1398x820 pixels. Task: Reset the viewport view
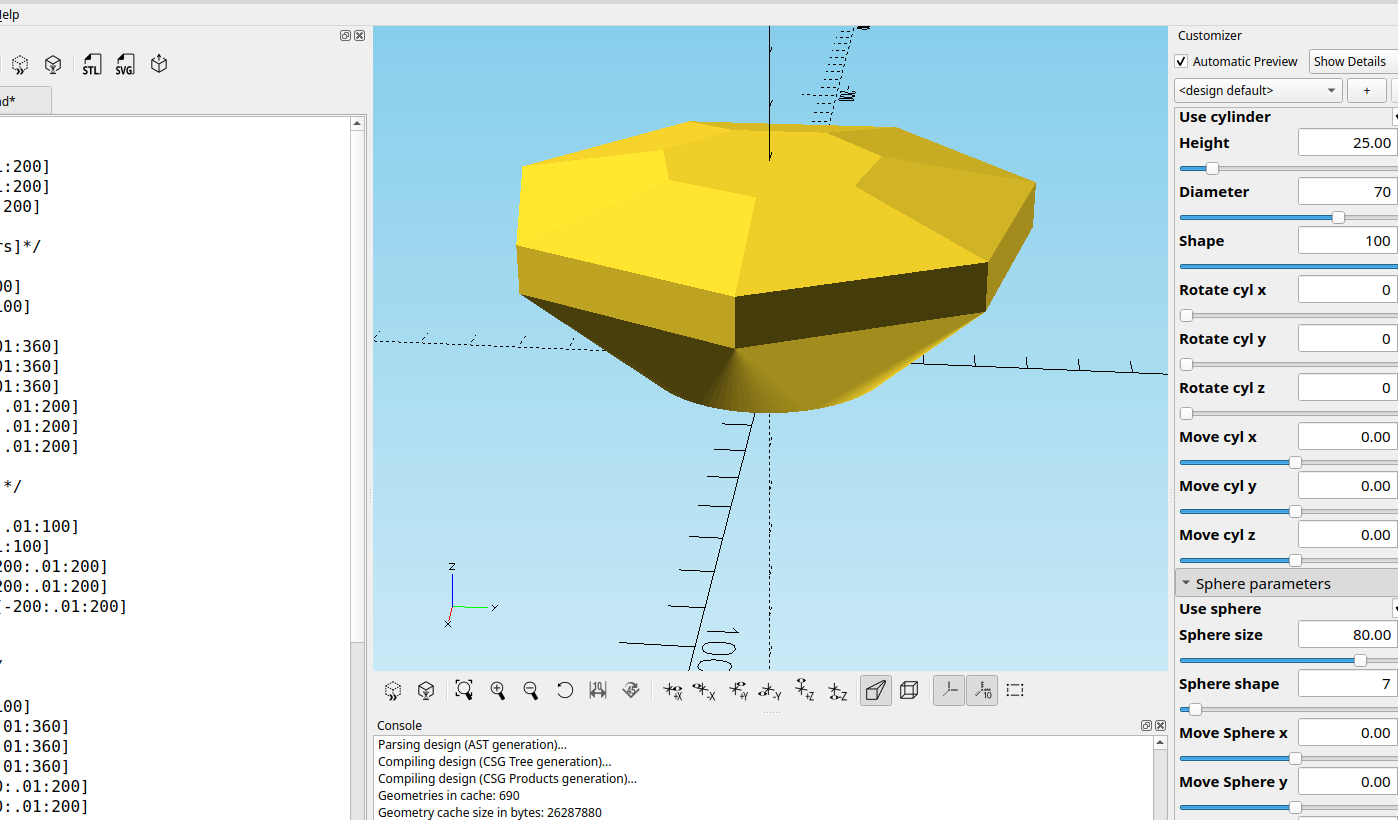(565, 690)
